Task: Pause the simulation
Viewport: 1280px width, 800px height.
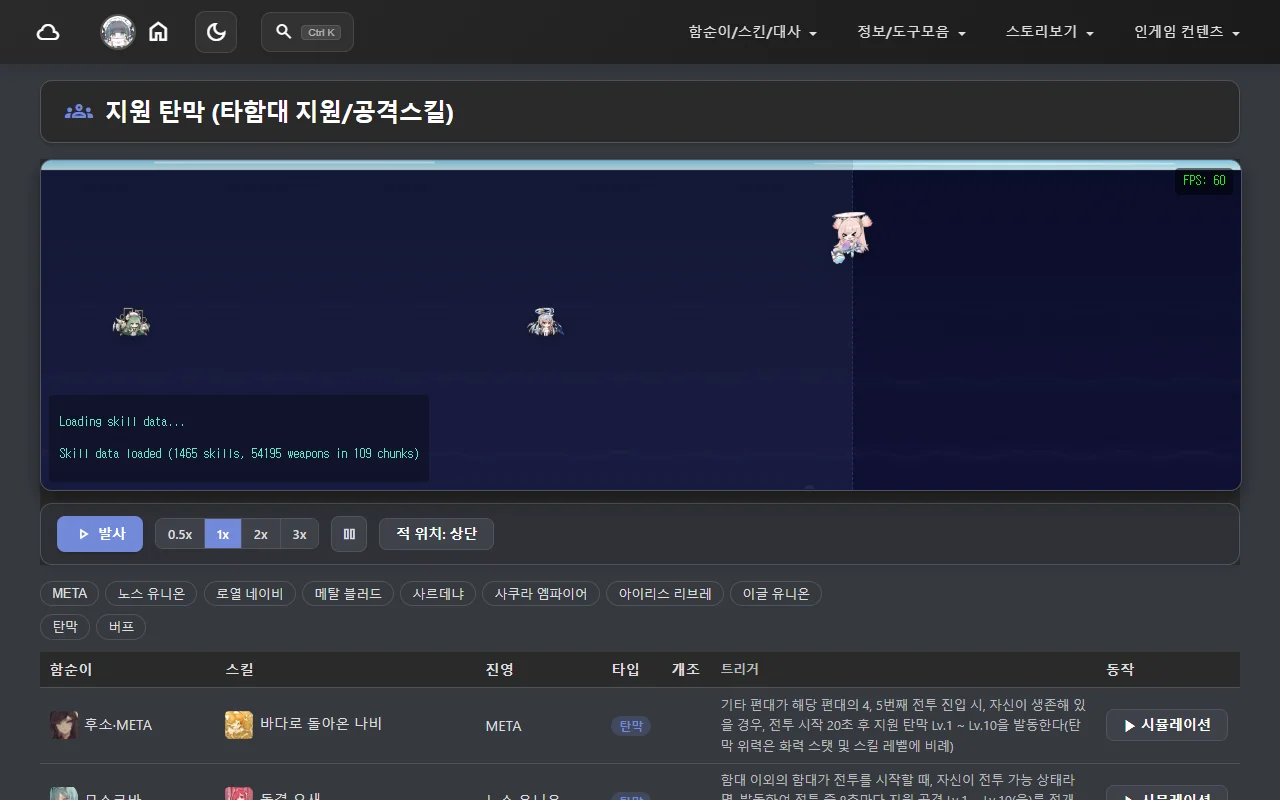Action: click(x=349, y=534)
